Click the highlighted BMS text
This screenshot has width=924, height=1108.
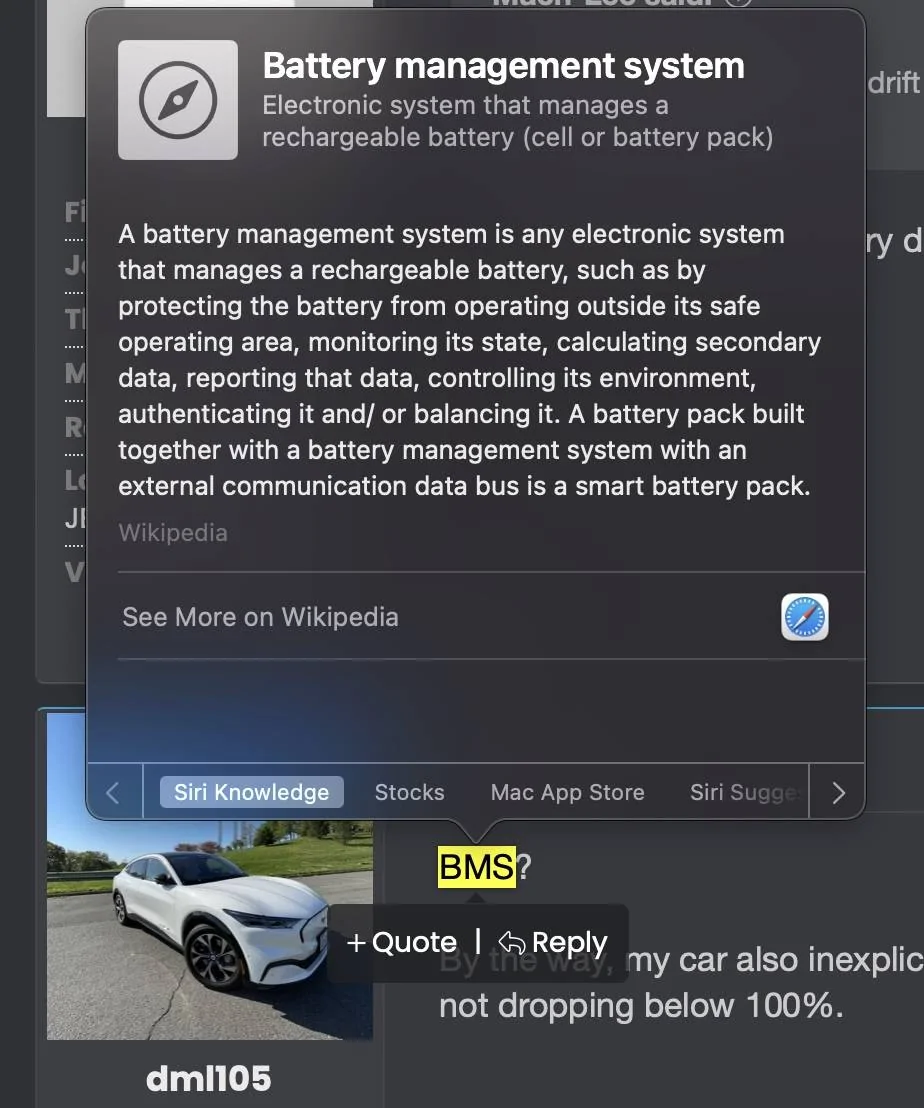pyautogui.click(x=477, y=867)
